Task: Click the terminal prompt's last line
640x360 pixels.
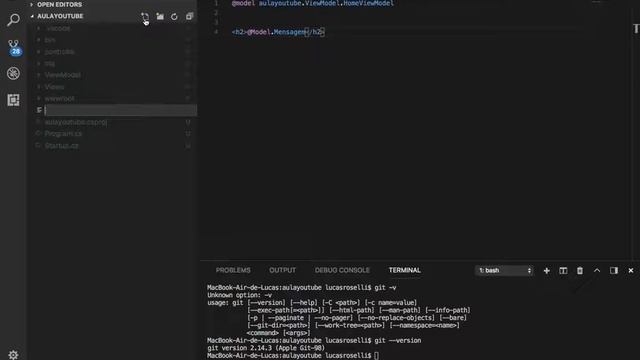Action: click(293, 356)
